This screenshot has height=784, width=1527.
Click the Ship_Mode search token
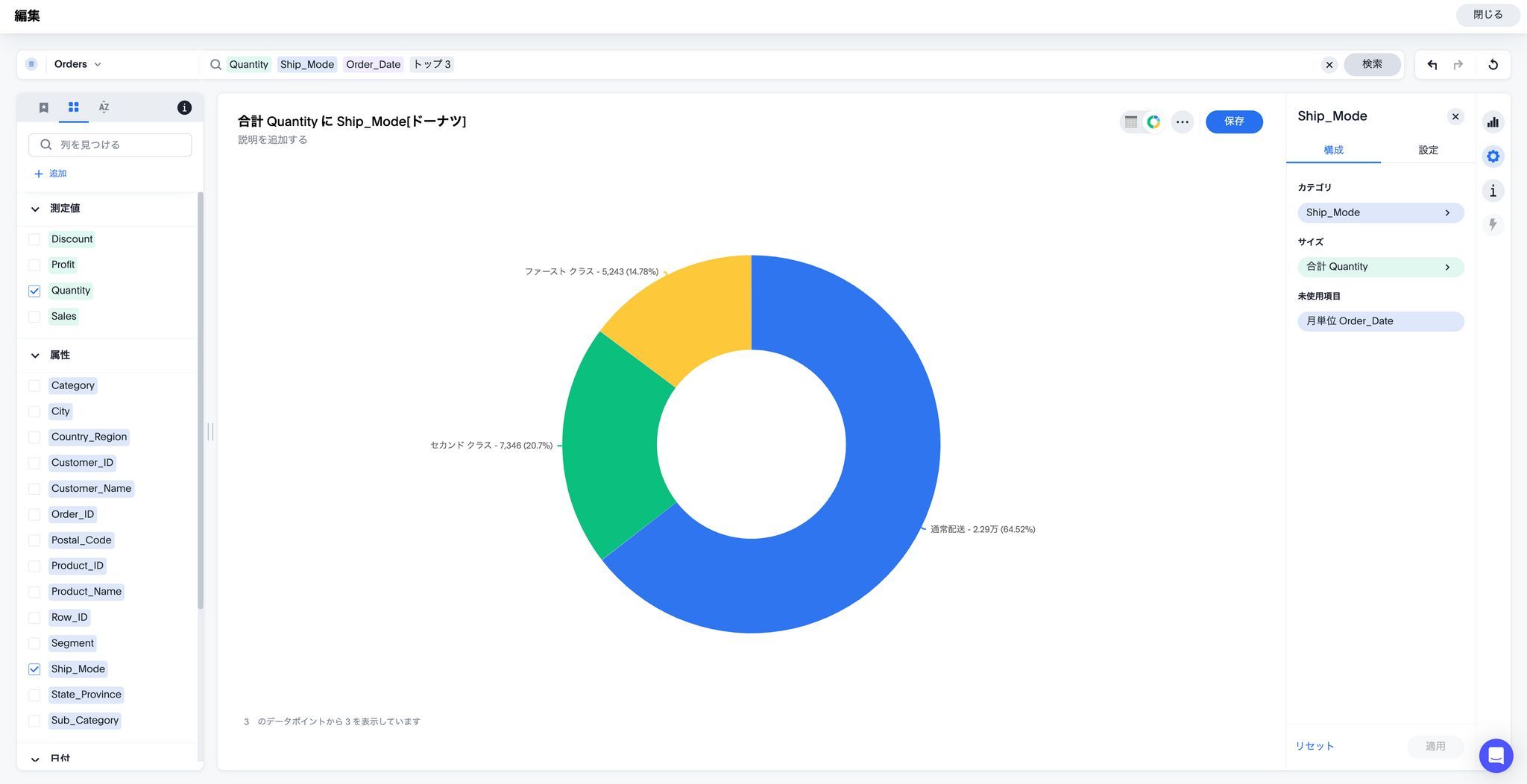click(x=307, y=65)
